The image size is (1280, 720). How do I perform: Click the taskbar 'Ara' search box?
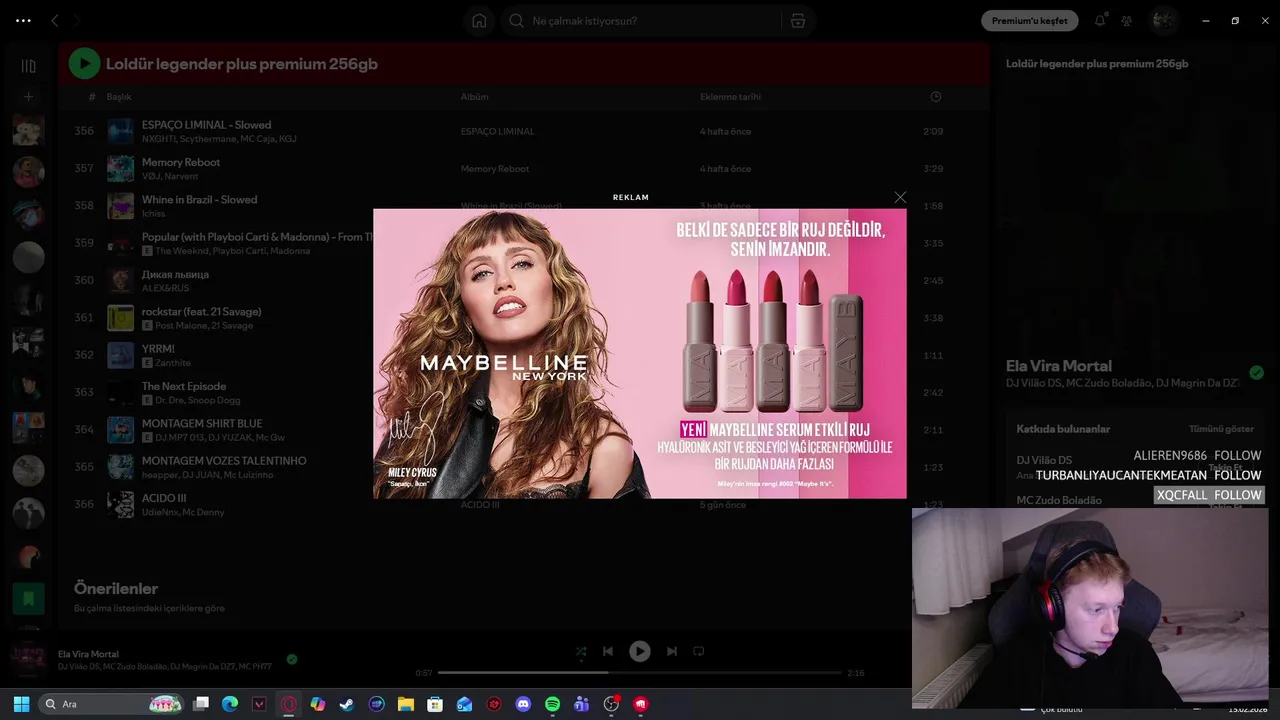click(112, 704)
